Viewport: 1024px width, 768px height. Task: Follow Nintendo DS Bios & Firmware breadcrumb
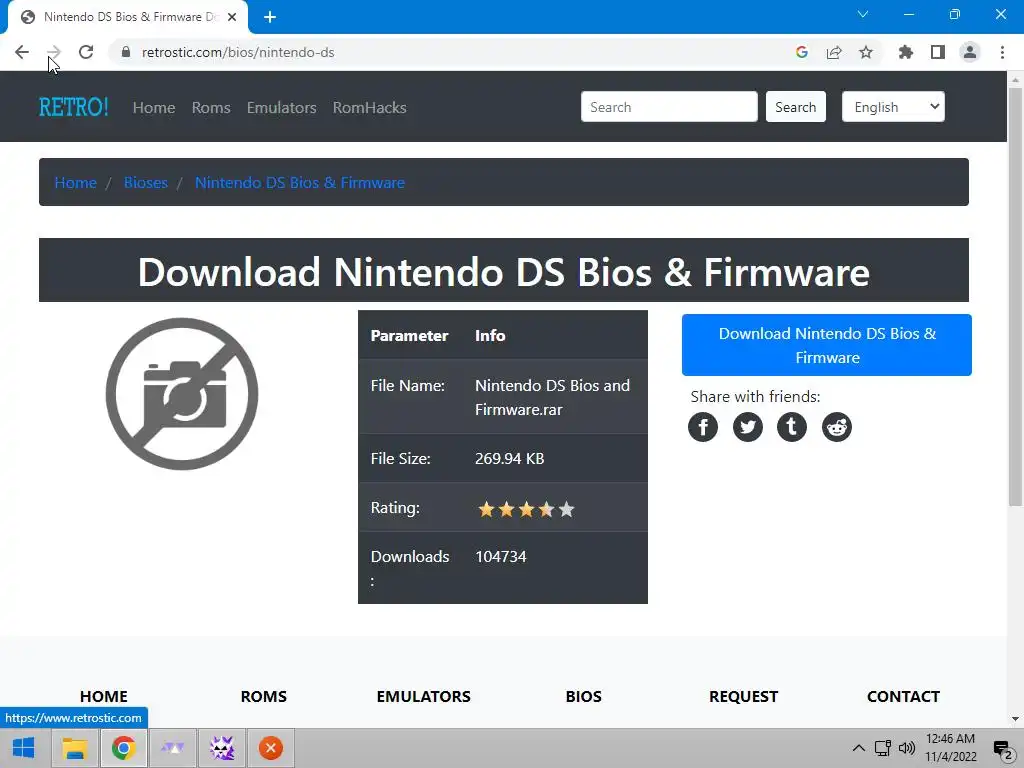click(300, 182)
